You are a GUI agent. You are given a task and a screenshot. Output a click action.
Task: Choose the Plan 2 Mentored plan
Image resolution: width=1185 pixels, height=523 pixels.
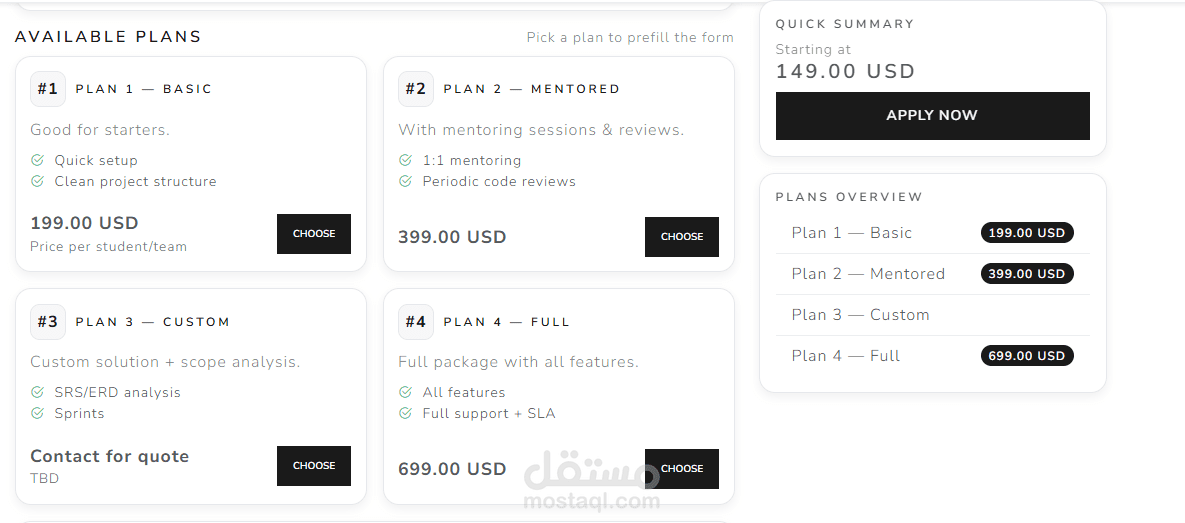[682, 237]
